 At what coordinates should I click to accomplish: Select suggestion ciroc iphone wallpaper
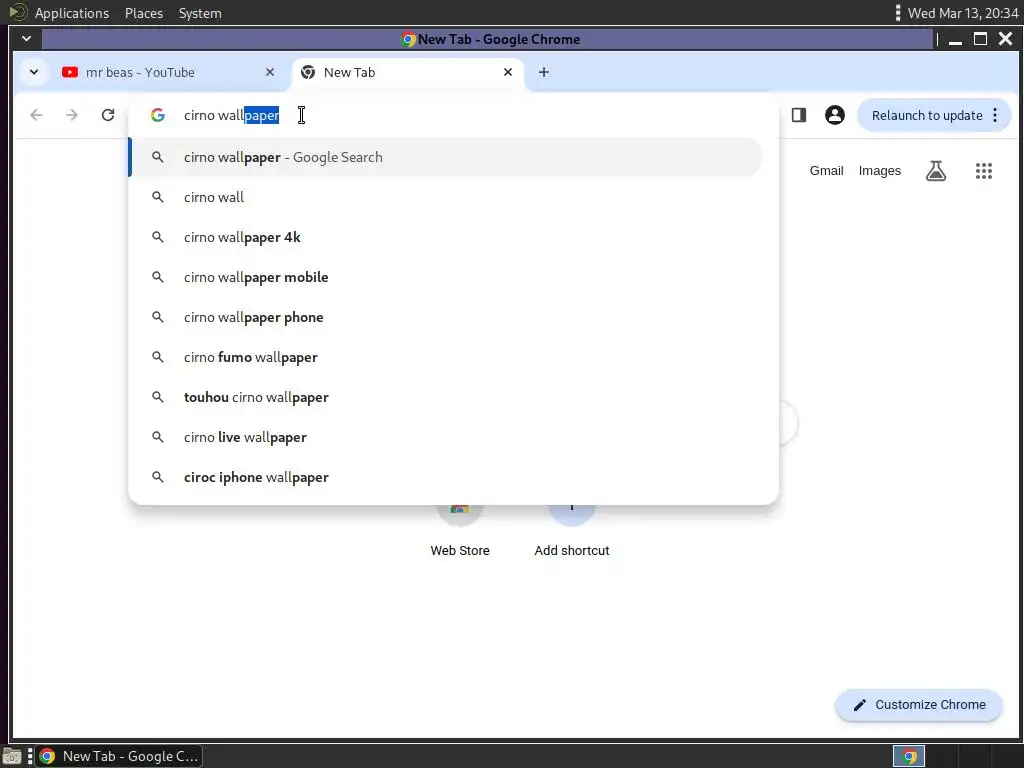(x=445, y=477)
